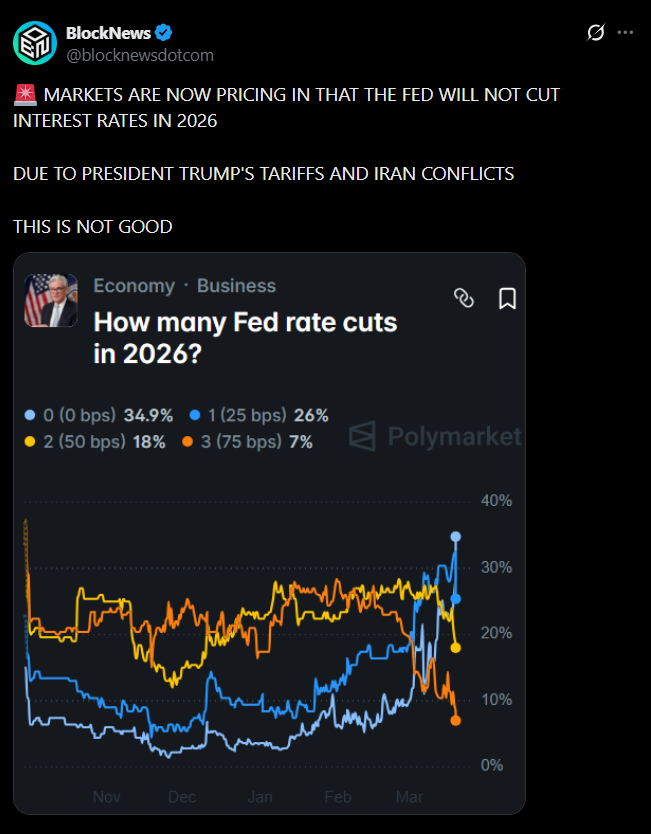Open the BlockNews display name

107,33
